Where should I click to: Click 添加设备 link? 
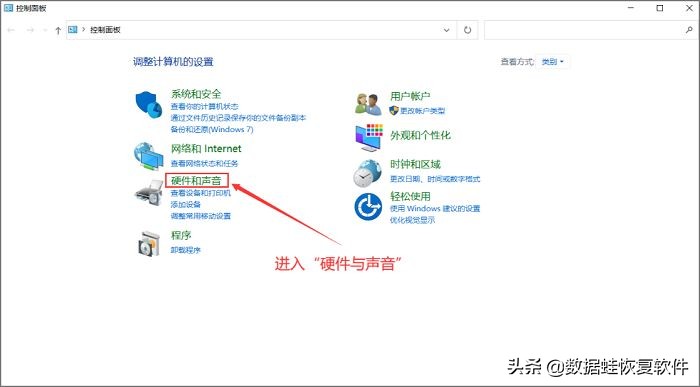tap(186, 204)
